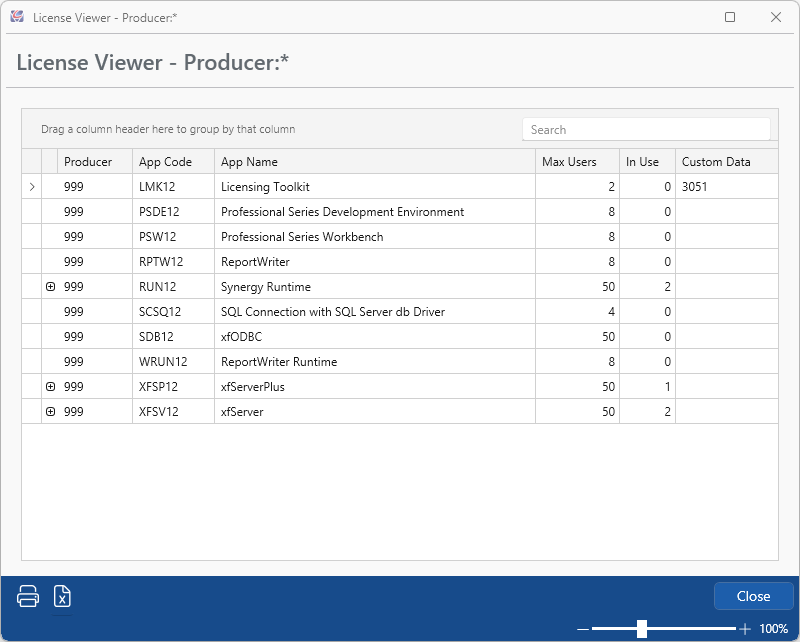
Task: Click the SCSQ12 app code cell
Action: tap(173, 312)
